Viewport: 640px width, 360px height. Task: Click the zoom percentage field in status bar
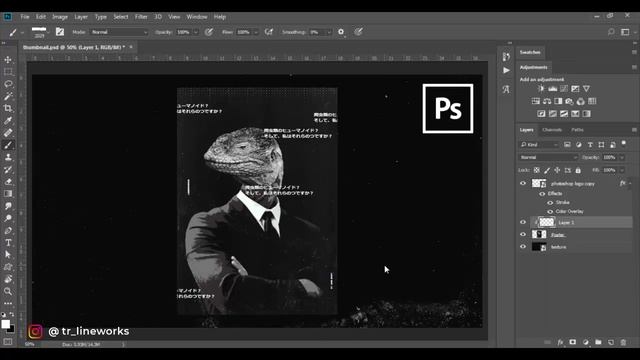29,344
